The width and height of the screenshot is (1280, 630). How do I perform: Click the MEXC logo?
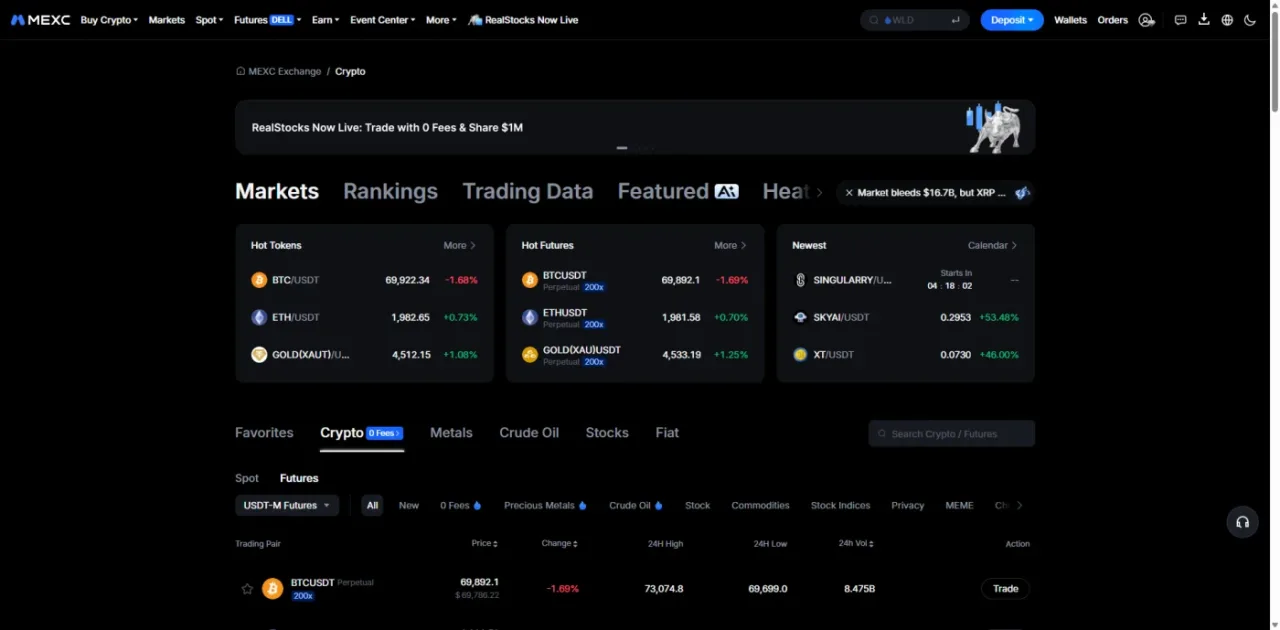point(40,20)
